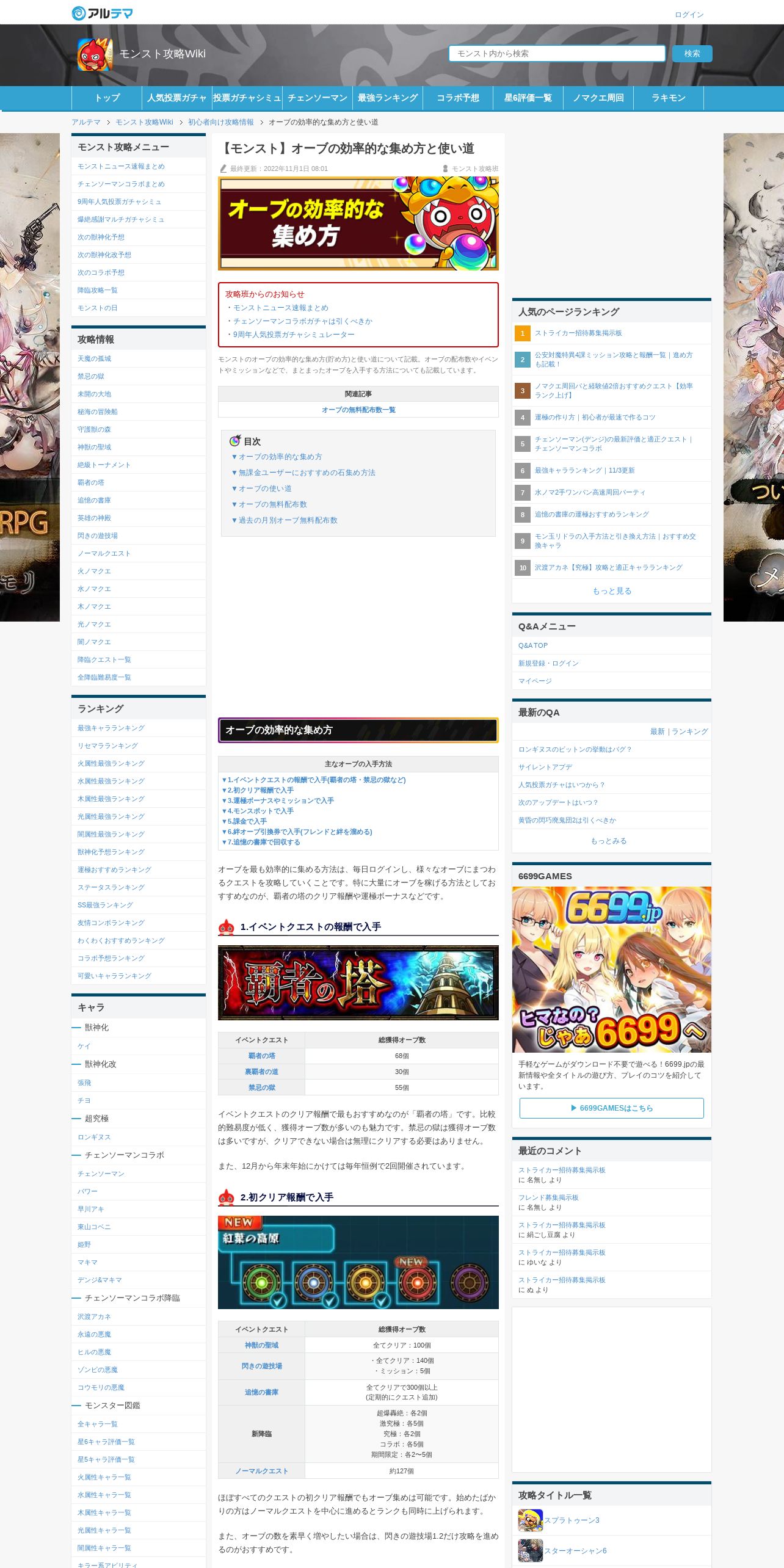
Task: Open ストライカー招募集掲示板 ranking entry
Action: coord(578,333)
